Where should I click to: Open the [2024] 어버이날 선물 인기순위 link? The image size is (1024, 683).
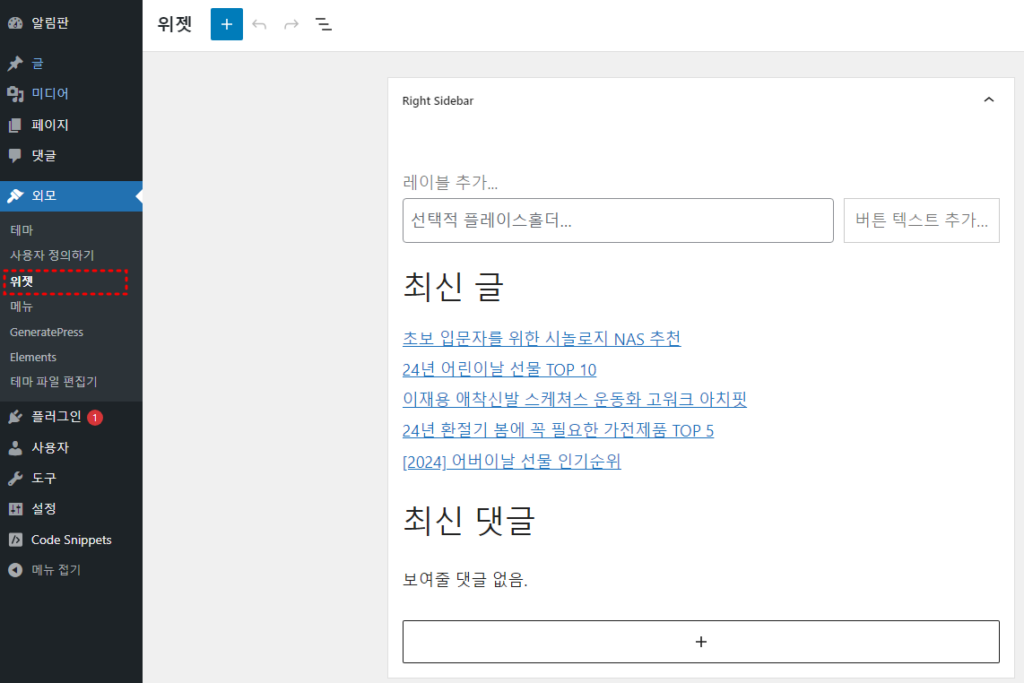(511, 462)
